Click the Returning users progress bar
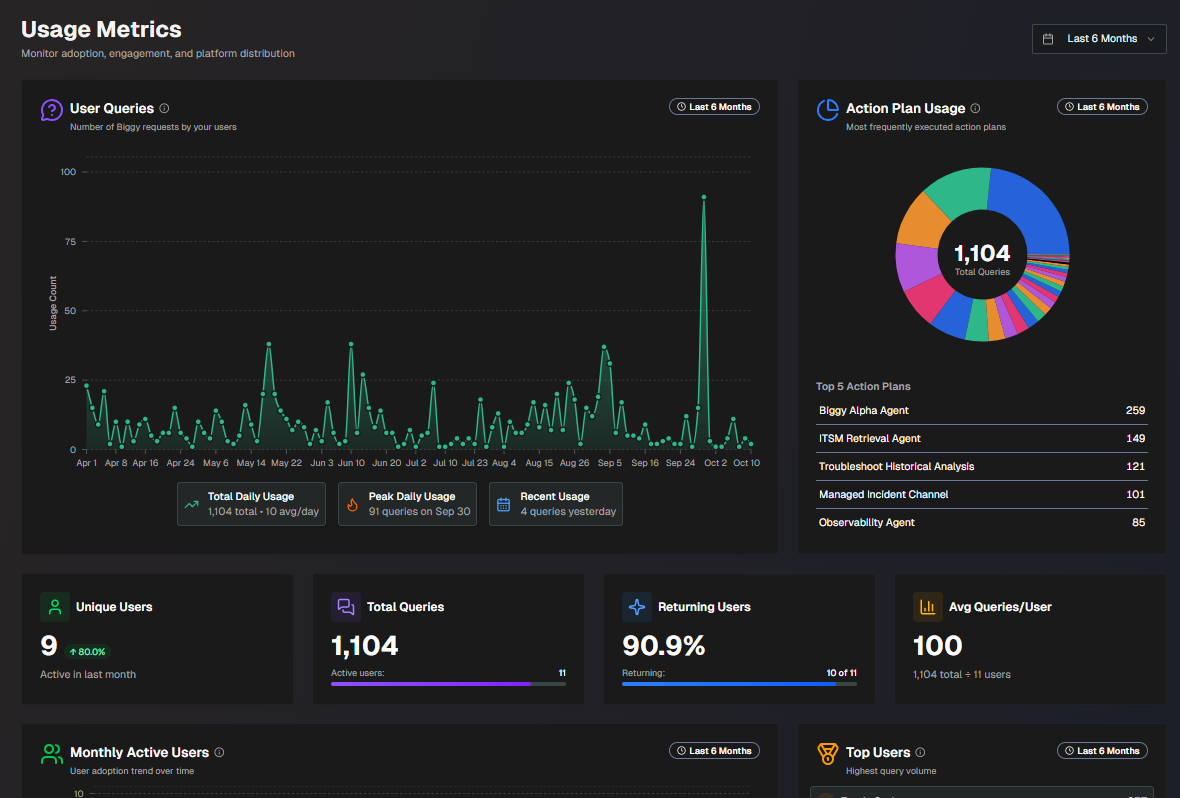 [740, 686]
